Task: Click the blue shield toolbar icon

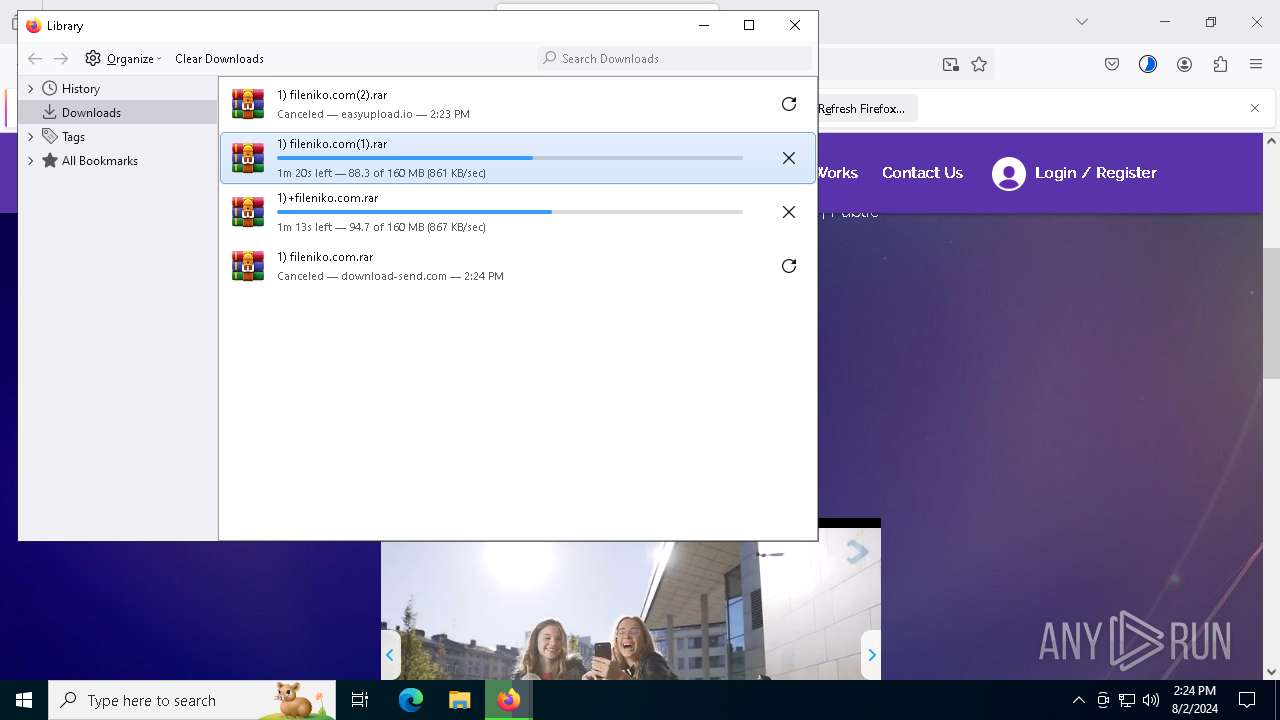Action: 1148,65
